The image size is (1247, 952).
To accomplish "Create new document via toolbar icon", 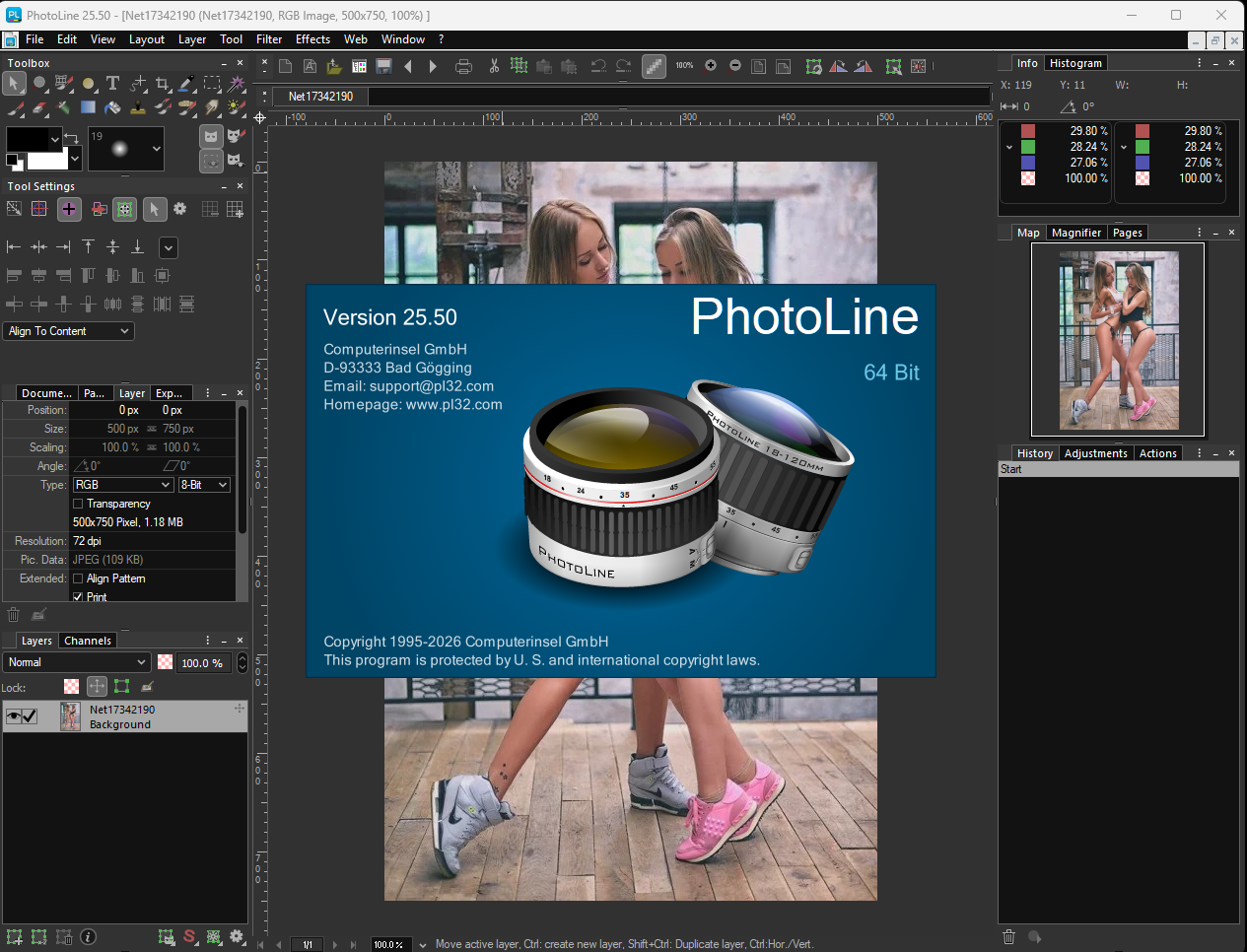I will (285, 66).
